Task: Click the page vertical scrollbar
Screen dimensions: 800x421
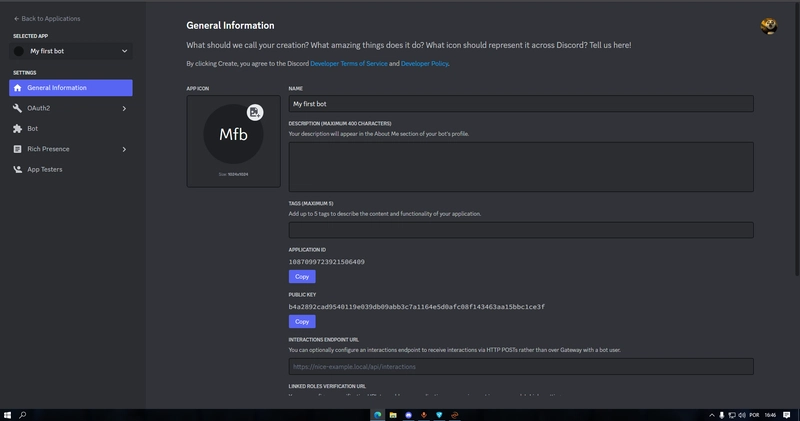Action: tap(797, 140)
